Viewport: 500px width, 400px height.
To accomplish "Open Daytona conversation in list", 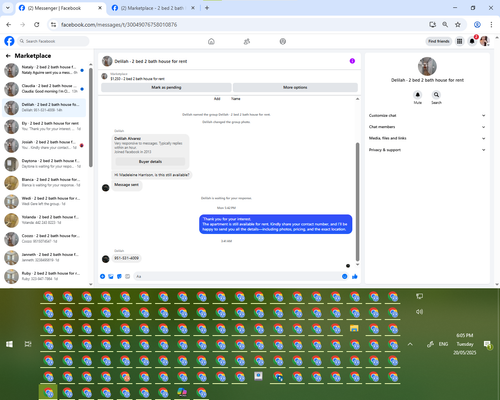I will pos(44,164).
